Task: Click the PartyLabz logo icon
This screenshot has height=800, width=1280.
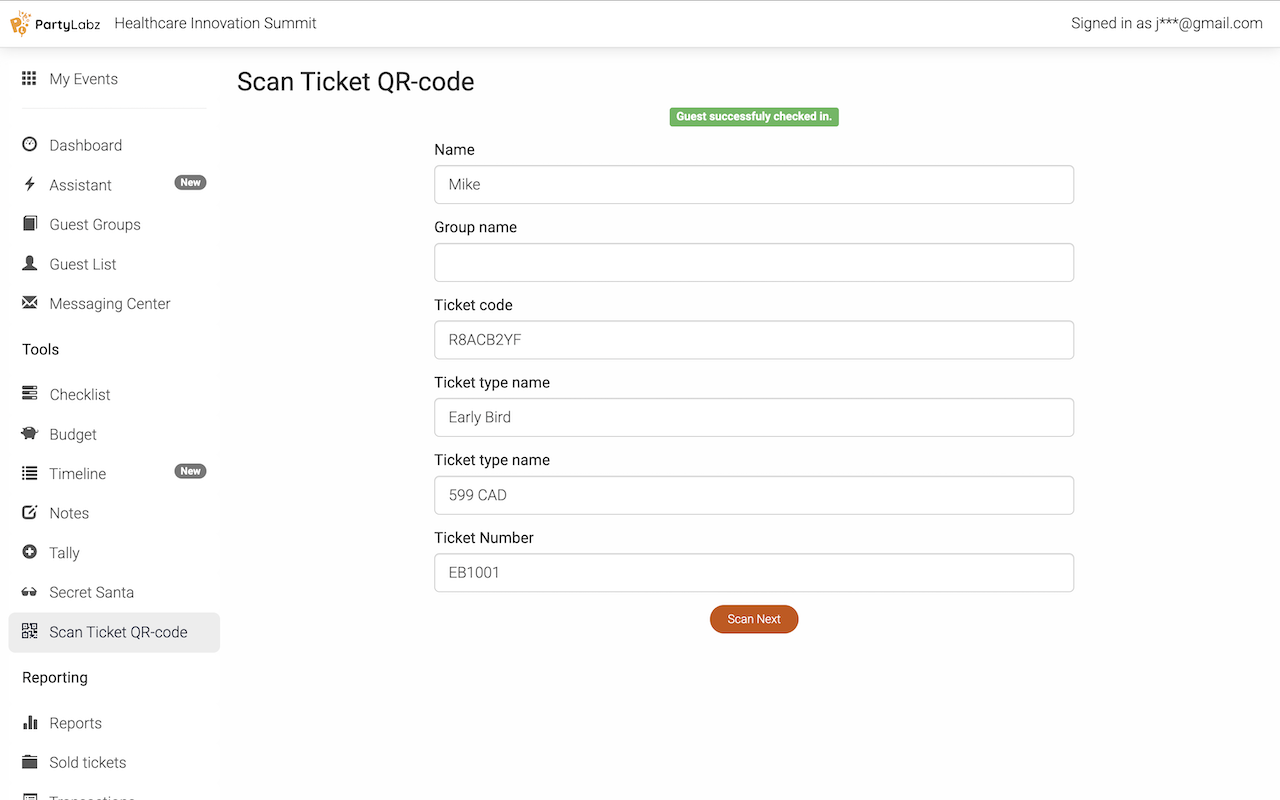Action: (21, 23)
